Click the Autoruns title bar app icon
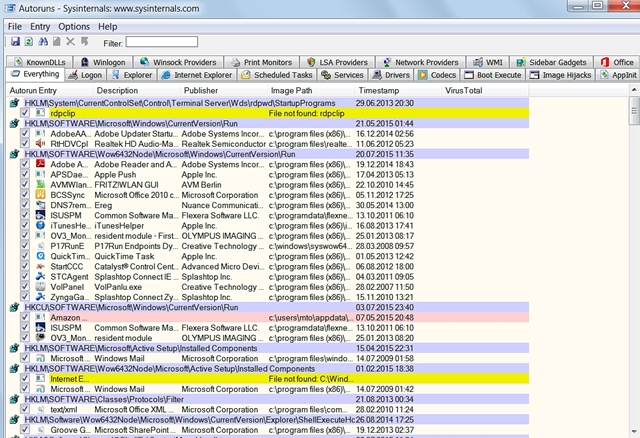The width and height of the screenshot is (640, 438). tap(9, 8)
